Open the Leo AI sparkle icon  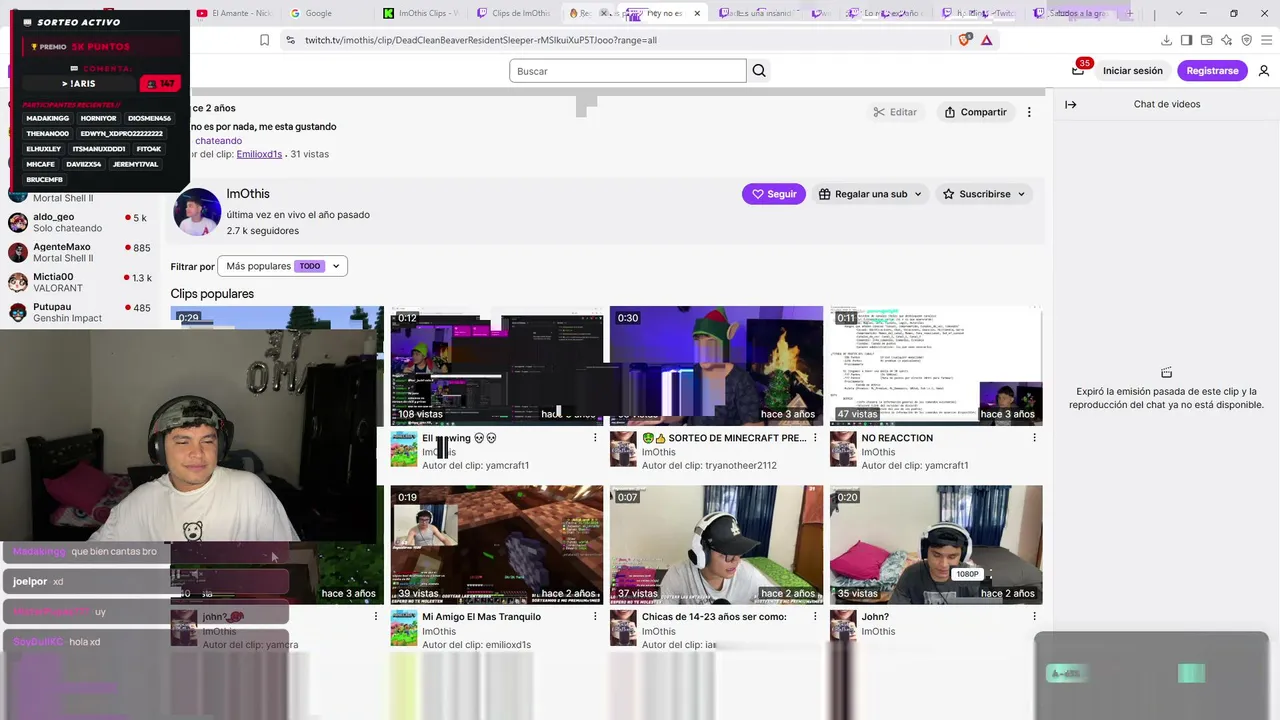coord(1226,40)
